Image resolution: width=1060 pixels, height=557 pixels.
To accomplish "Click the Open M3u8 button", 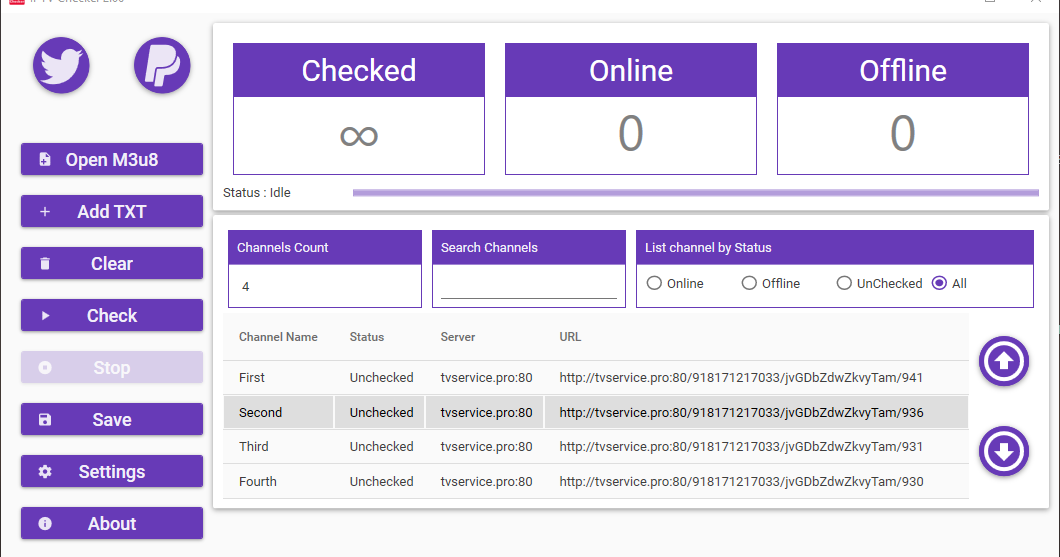I will pyautogui.click(x=112, y=159).
